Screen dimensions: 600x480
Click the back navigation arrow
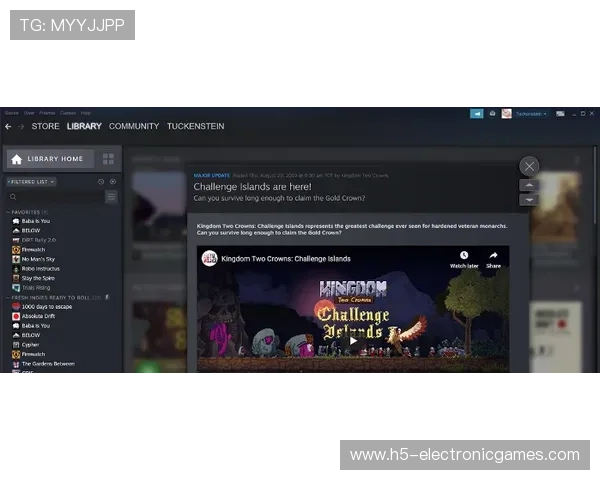(x=8, y=127)
